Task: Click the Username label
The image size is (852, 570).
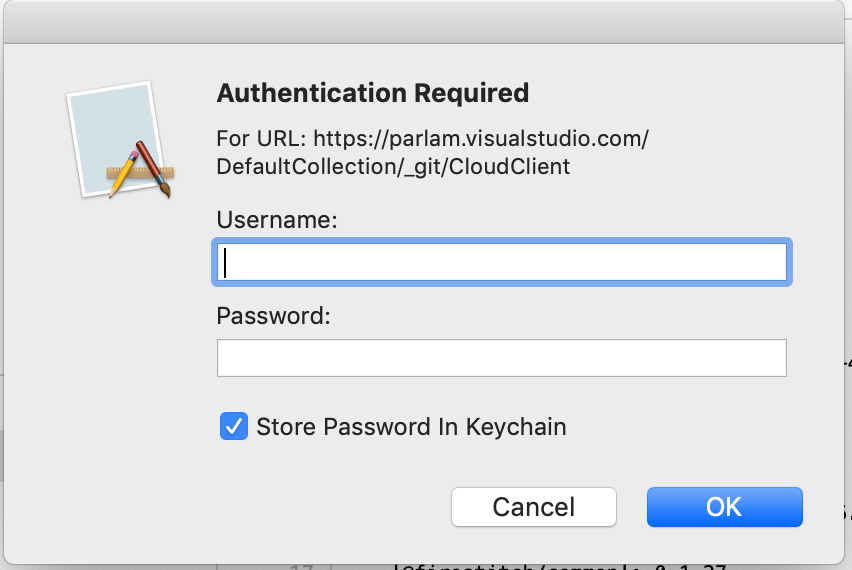Action: coord(277,220)
